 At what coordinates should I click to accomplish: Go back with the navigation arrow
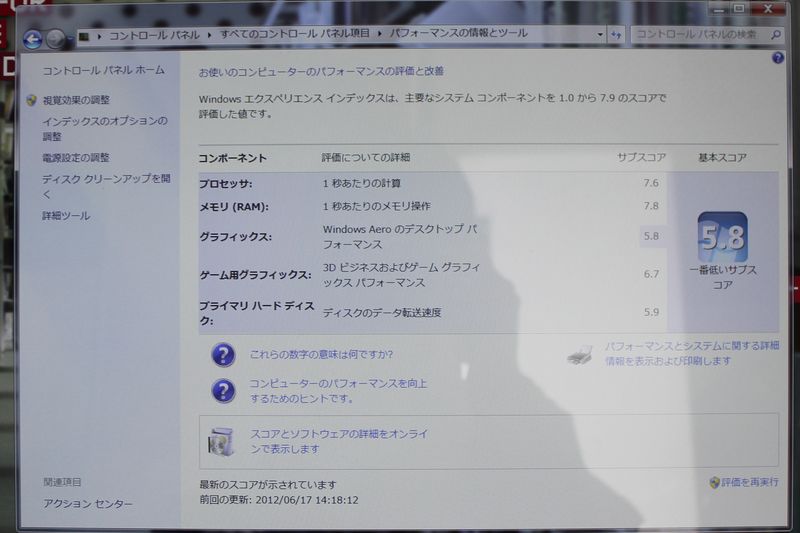point(33,39)
